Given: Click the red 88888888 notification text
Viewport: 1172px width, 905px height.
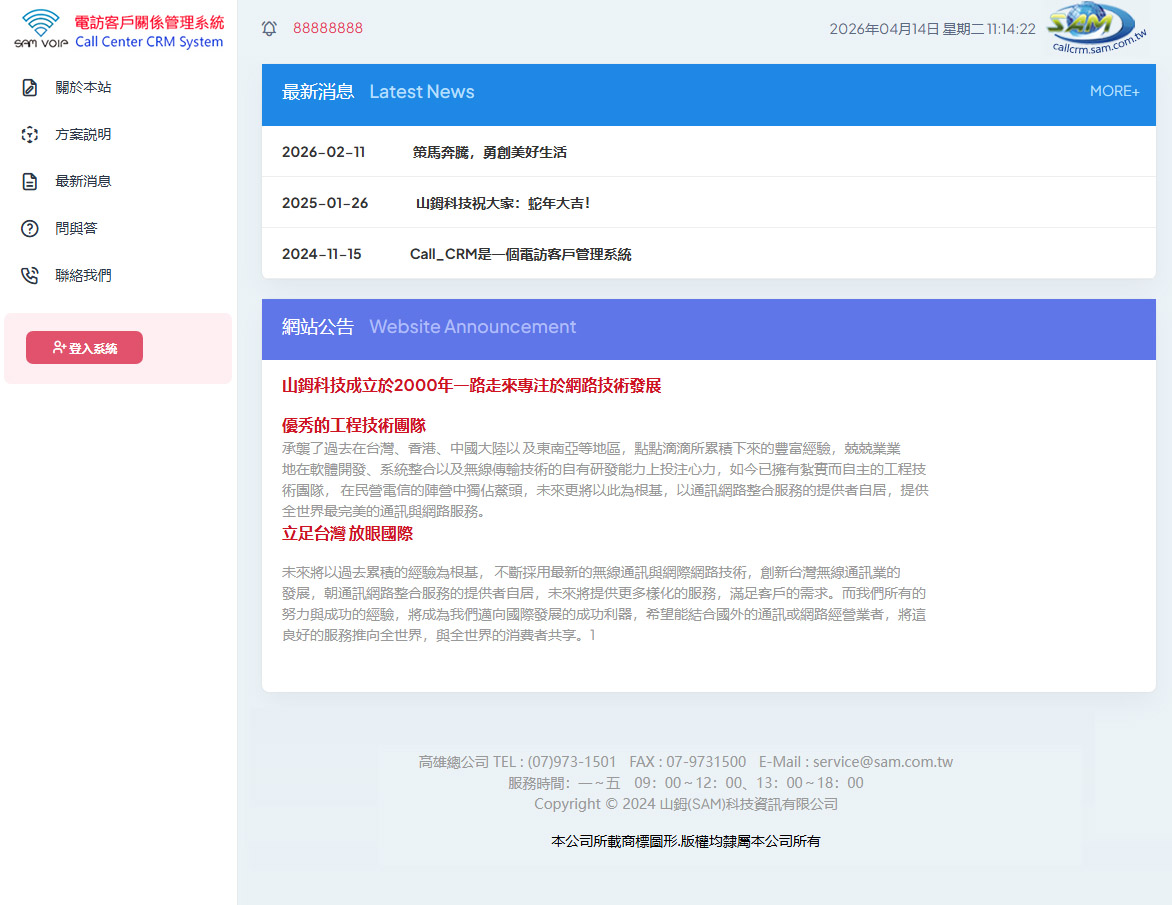Looking at the screenshot, I should (328, 28).
